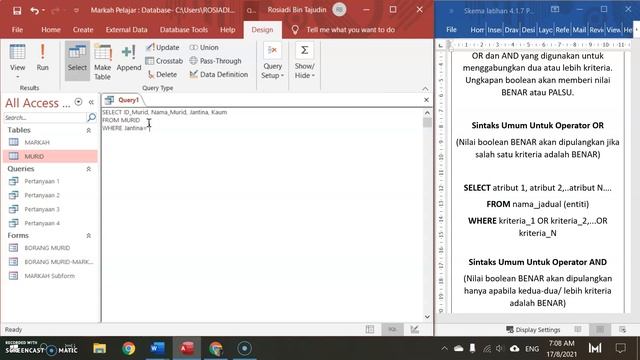Screen dimensions: 640x360
Task: Click the Undo arrow in Access
Action: pos(34,10)
